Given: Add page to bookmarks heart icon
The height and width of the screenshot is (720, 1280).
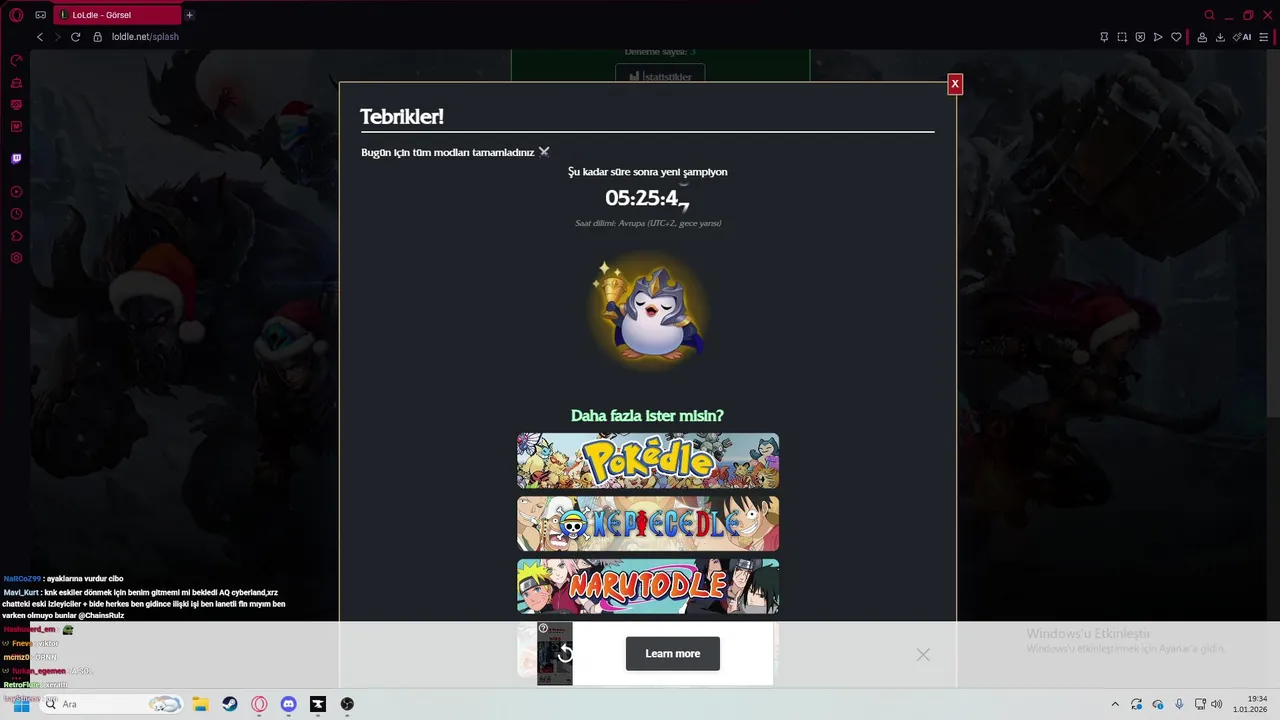Looking at the screenshot, I should 1176,37.
